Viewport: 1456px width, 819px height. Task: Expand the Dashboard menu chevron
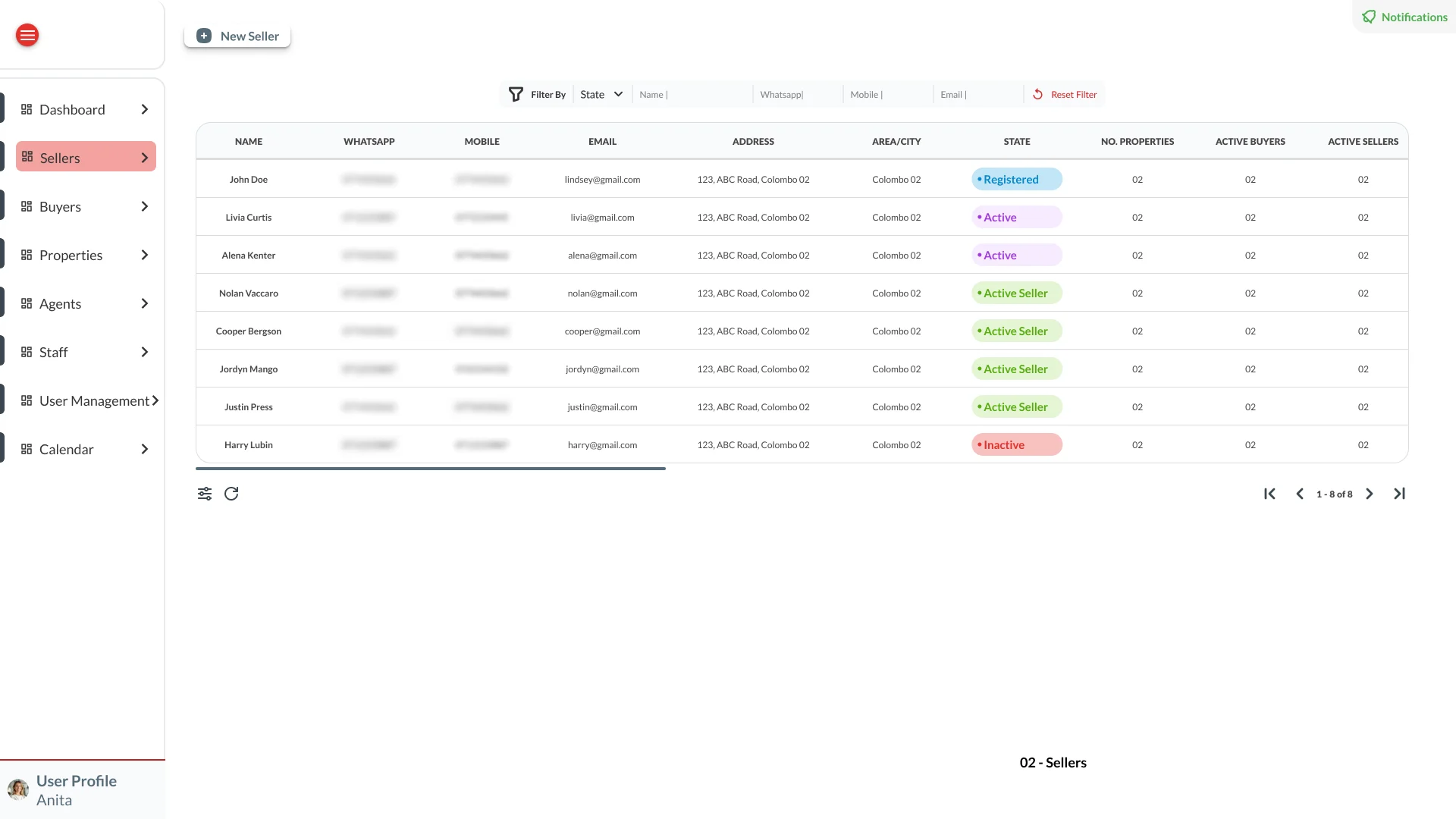coord(145,109)
